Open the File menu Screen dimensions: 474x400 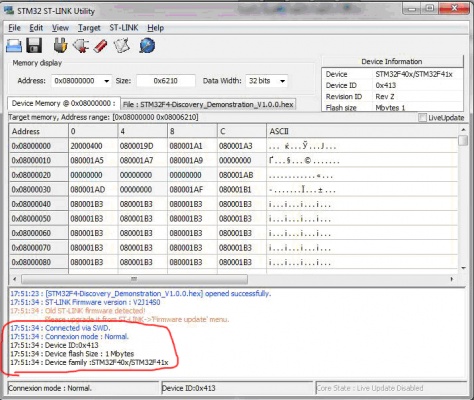14,28
